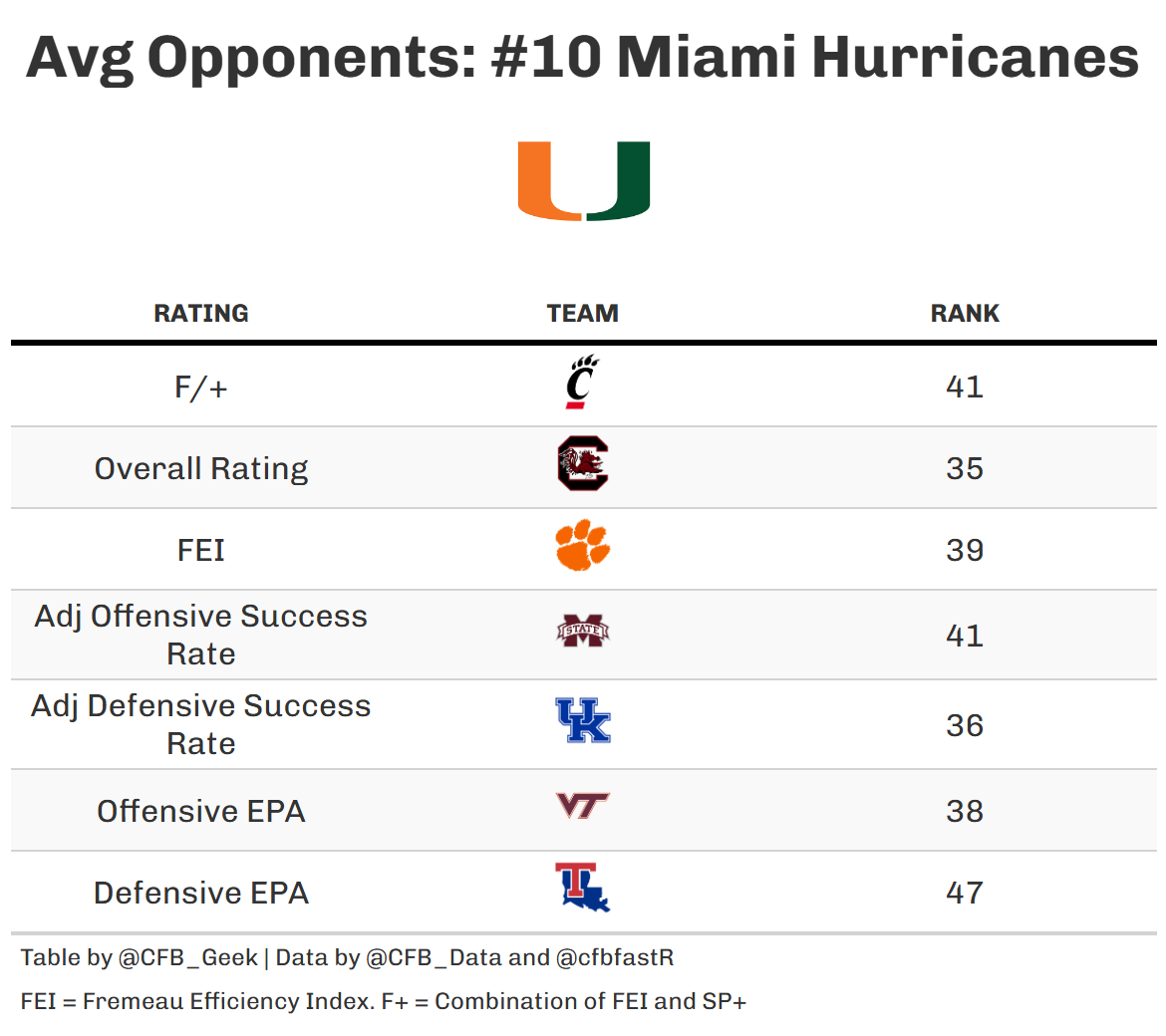Select the Overall Rating row label
Viewport: 1166px width, 1036px height.
[201, 468]
